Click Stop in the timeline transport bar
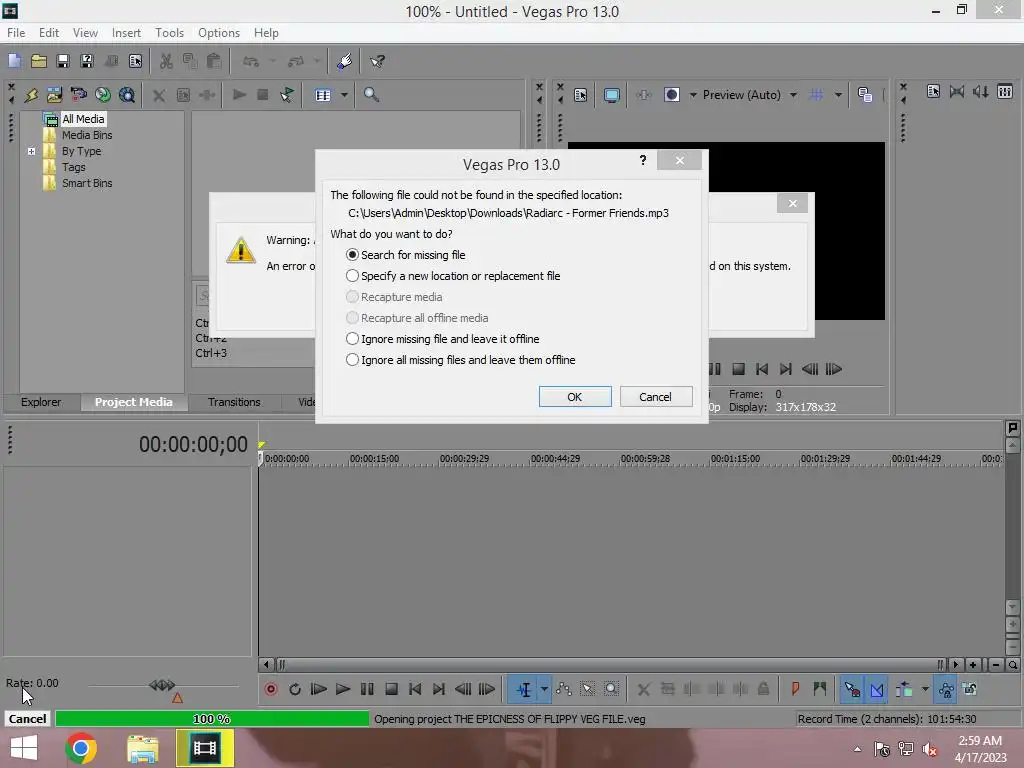Viewport: 1024px width, 768px height. coord(391,689)
